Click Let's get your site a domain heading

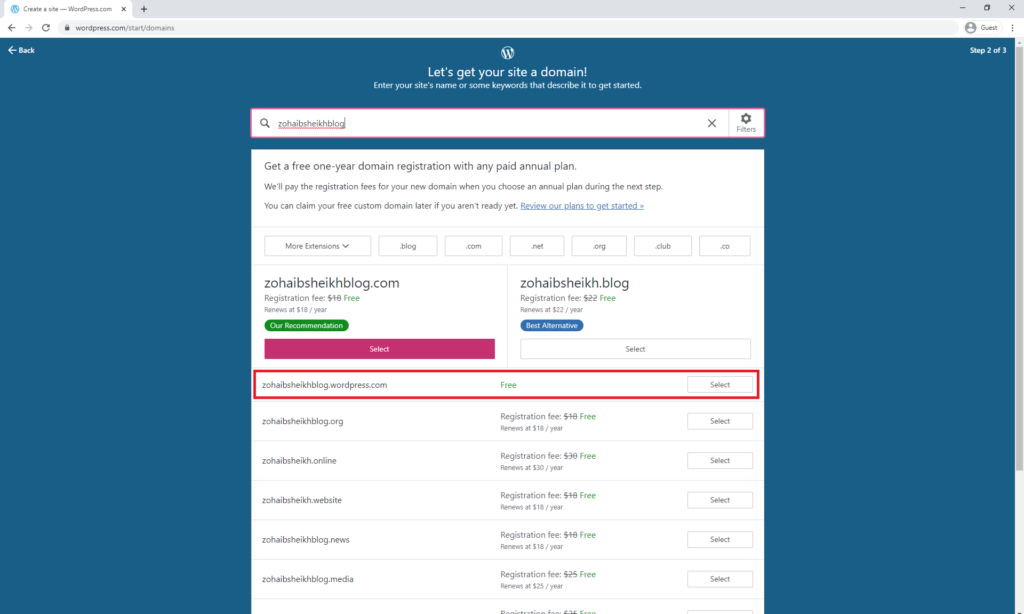[x=507, y=72]
